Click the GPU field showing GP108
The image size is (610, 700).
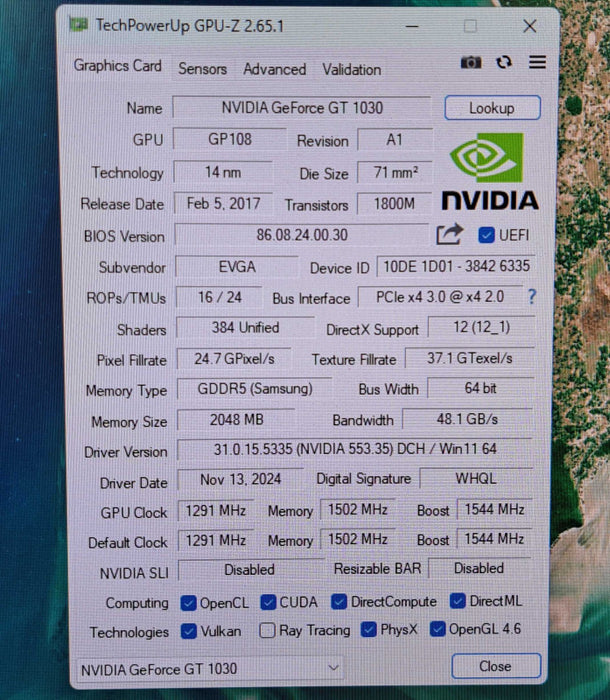point(230,139)
